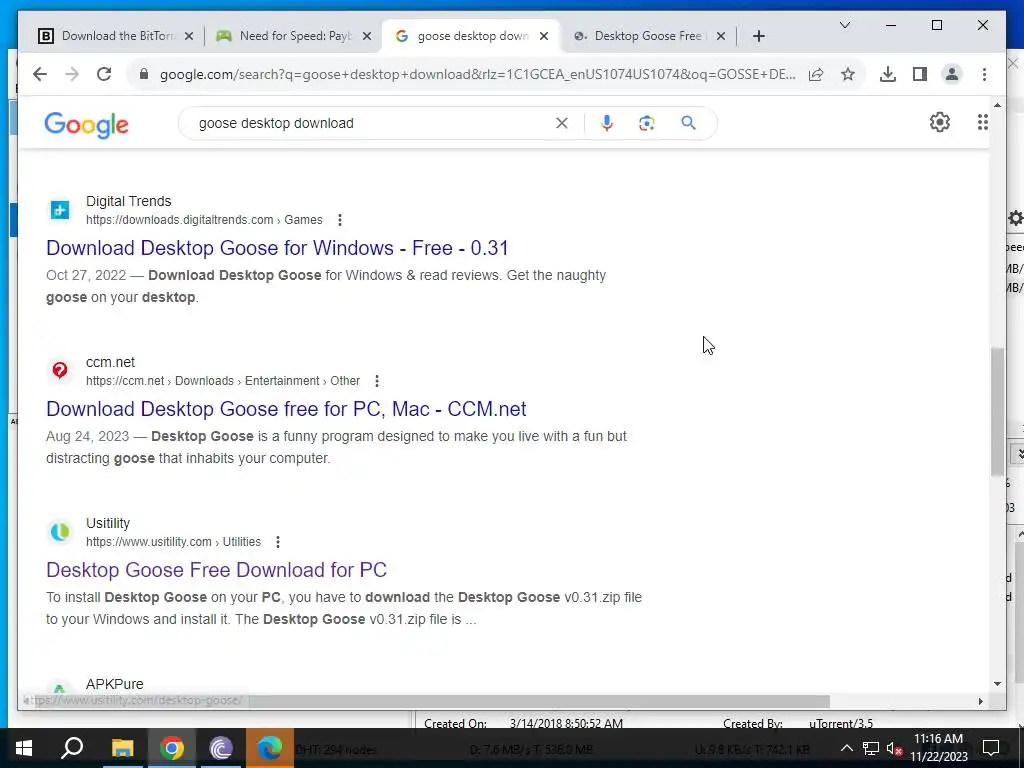This screenshot has height=768, width=1024.
Task: Click the Usitility site favicon
Action: tap(59, 532)
